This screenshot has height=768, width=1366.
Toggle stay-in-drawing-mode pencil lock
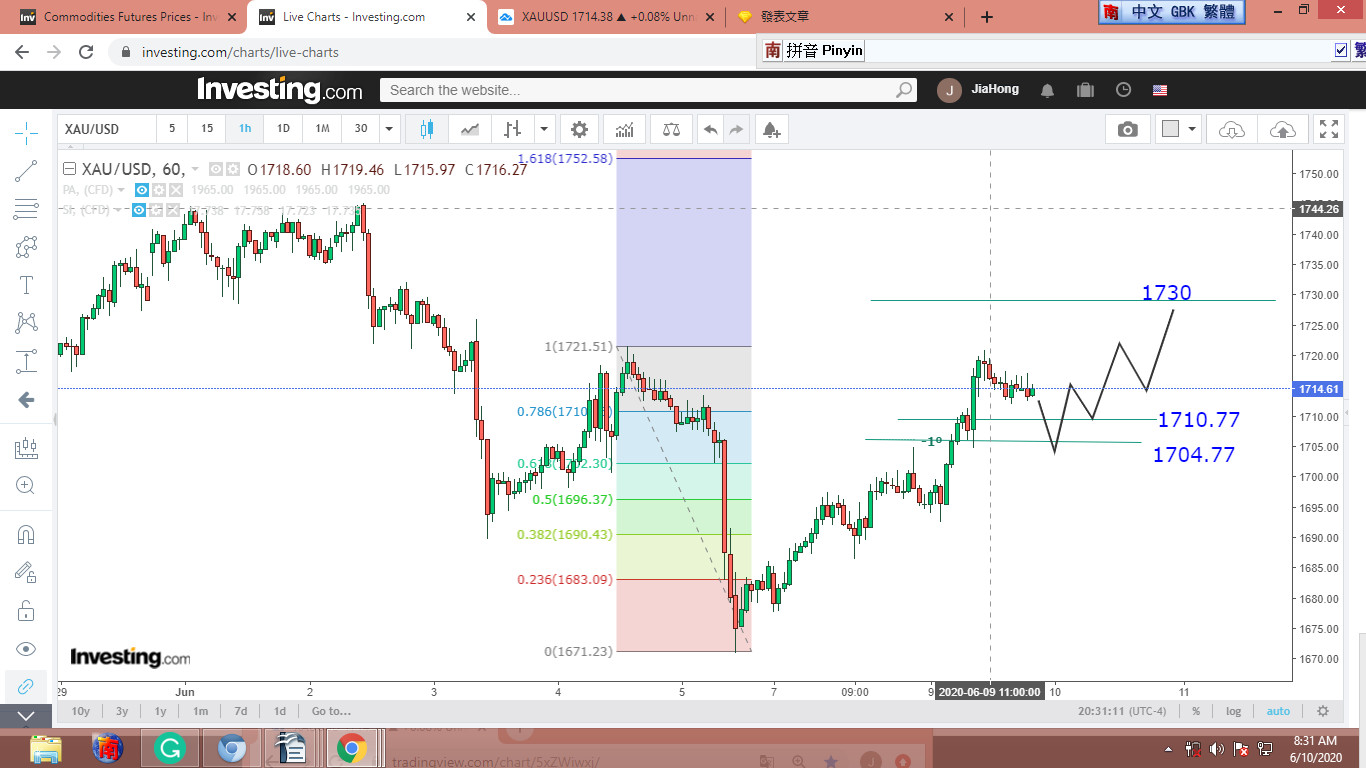point(26,572)
